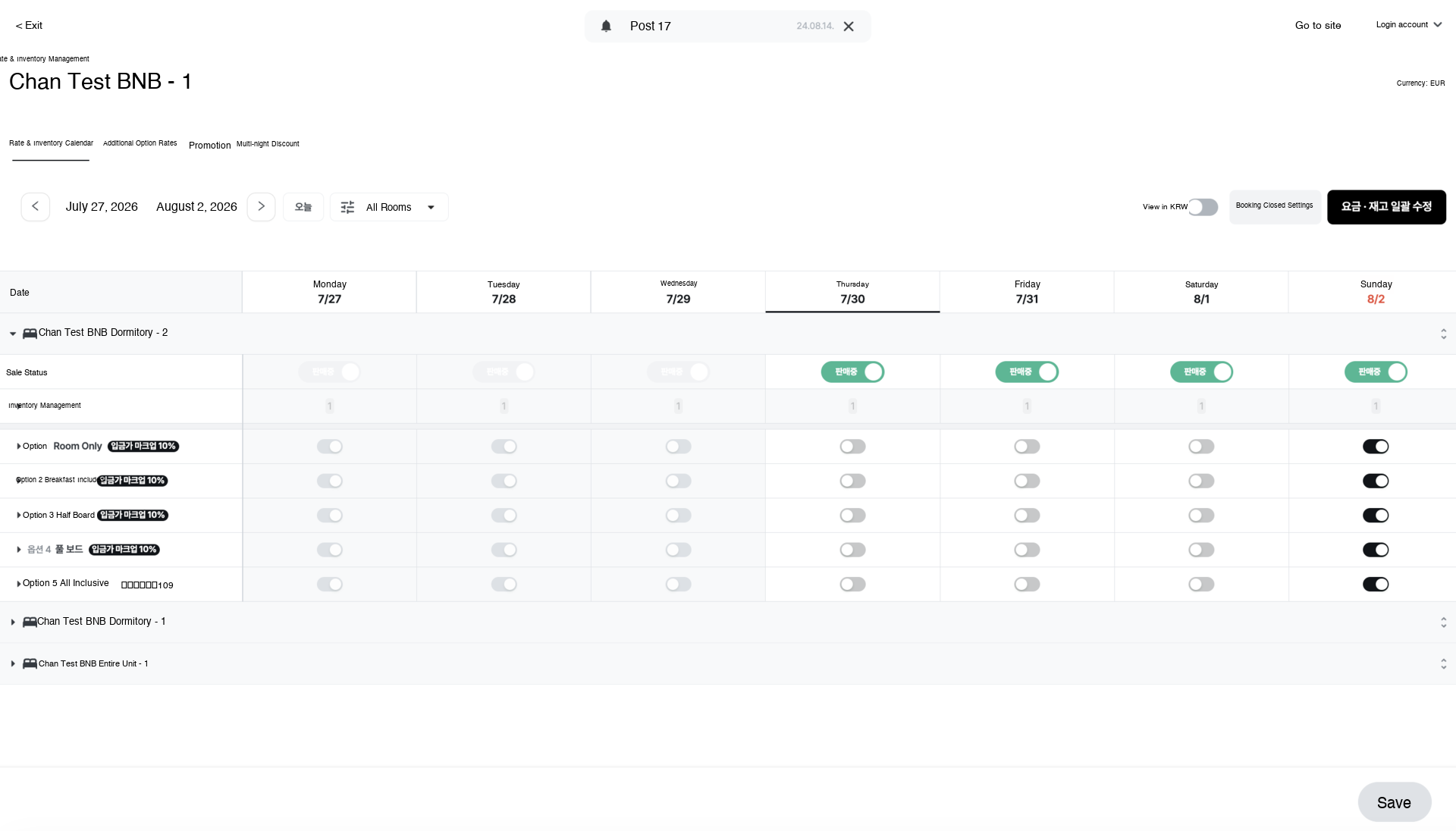Click the July 27, 2026 start date
Screen dimensions: 1456x831
102,207
